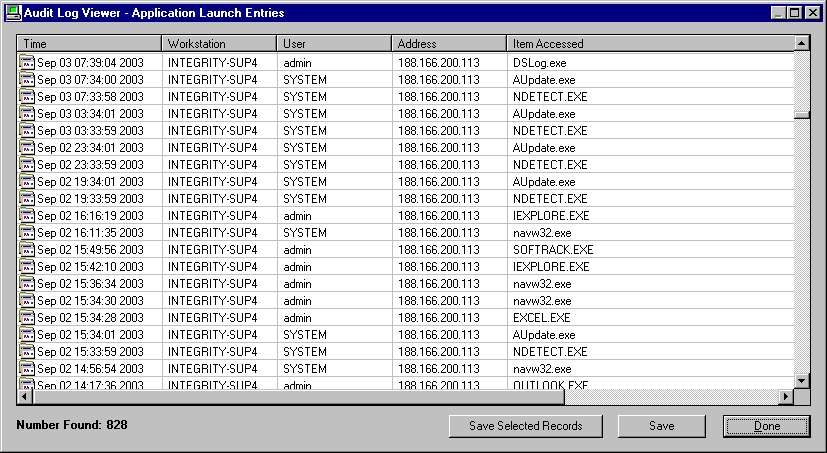The height and width of the screenshot is (453, 827).
Task: Click the address in the 15:34:28 row
Action: tap(439, 317)
